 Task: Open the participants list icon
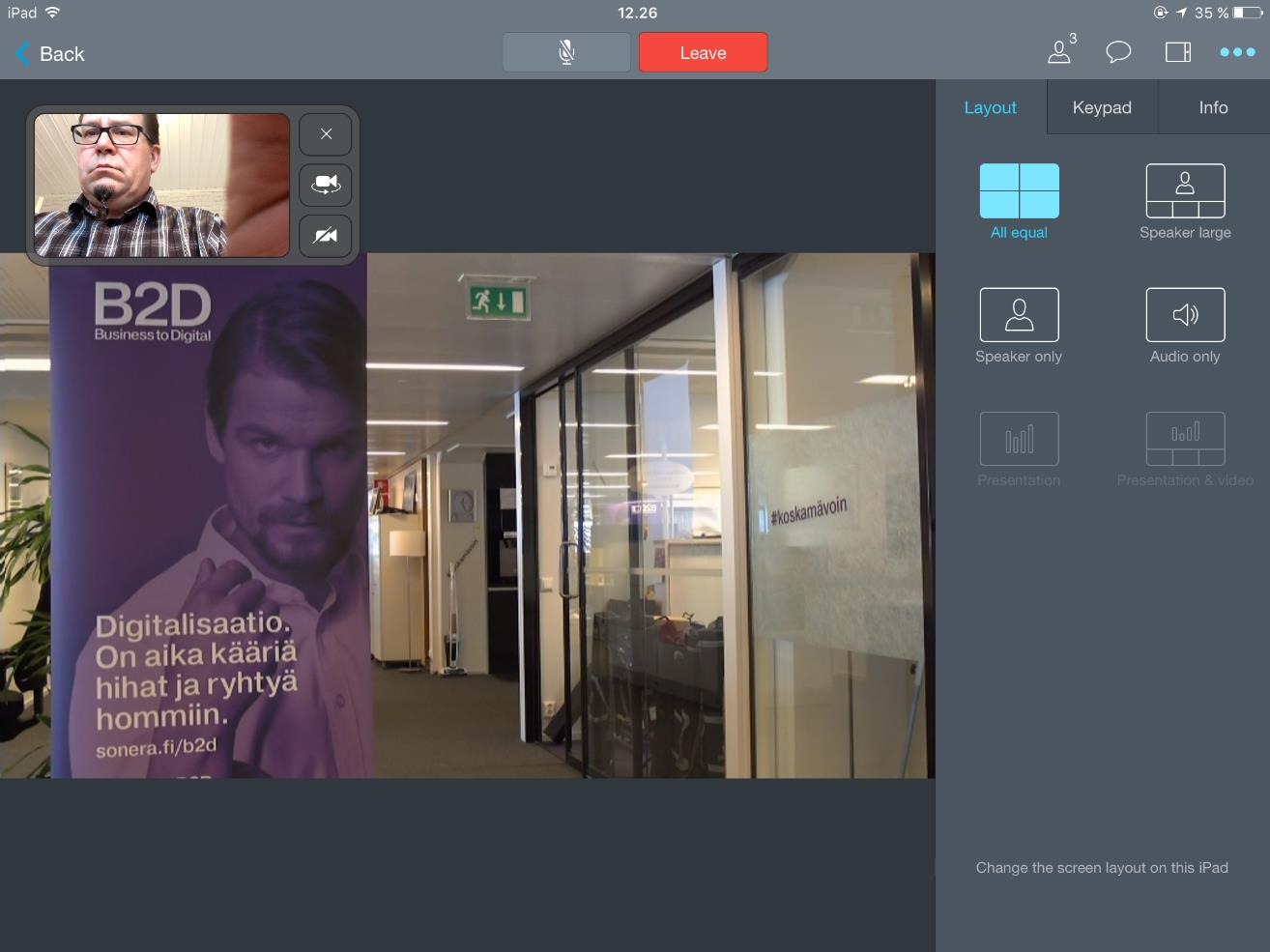(1061, 51)
